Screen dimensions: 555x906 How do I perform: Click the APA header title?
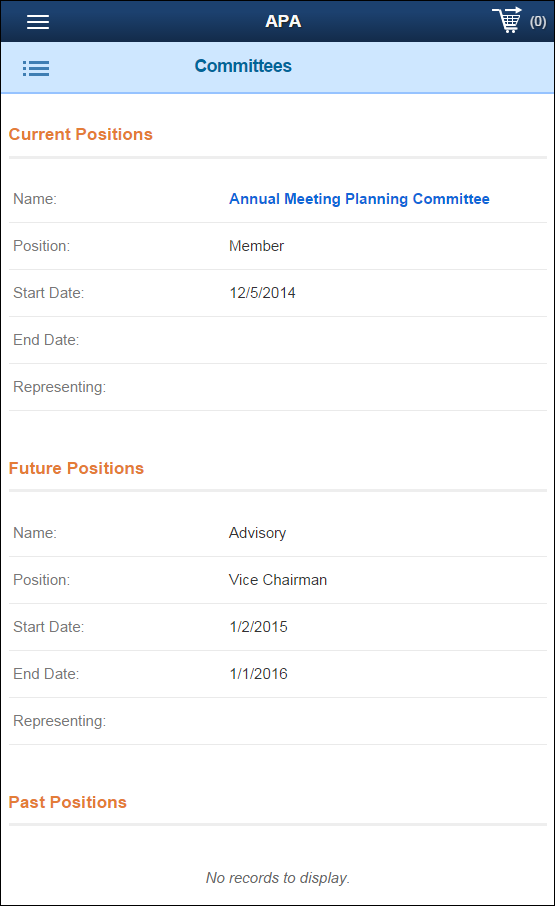click(283, 21)
